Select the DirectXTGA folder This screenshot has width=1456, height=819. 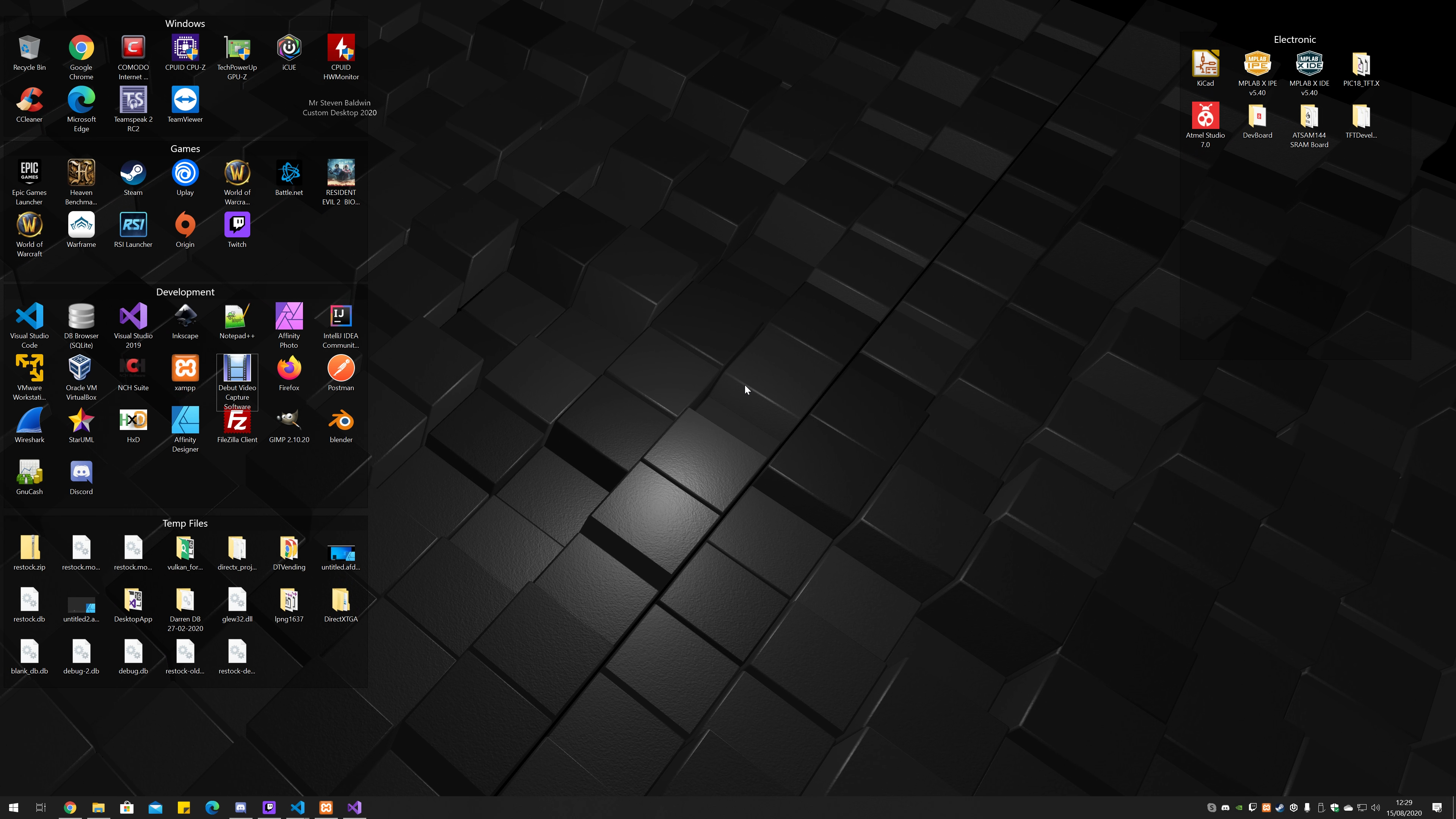pyautogui.click(x=341, y=600)
